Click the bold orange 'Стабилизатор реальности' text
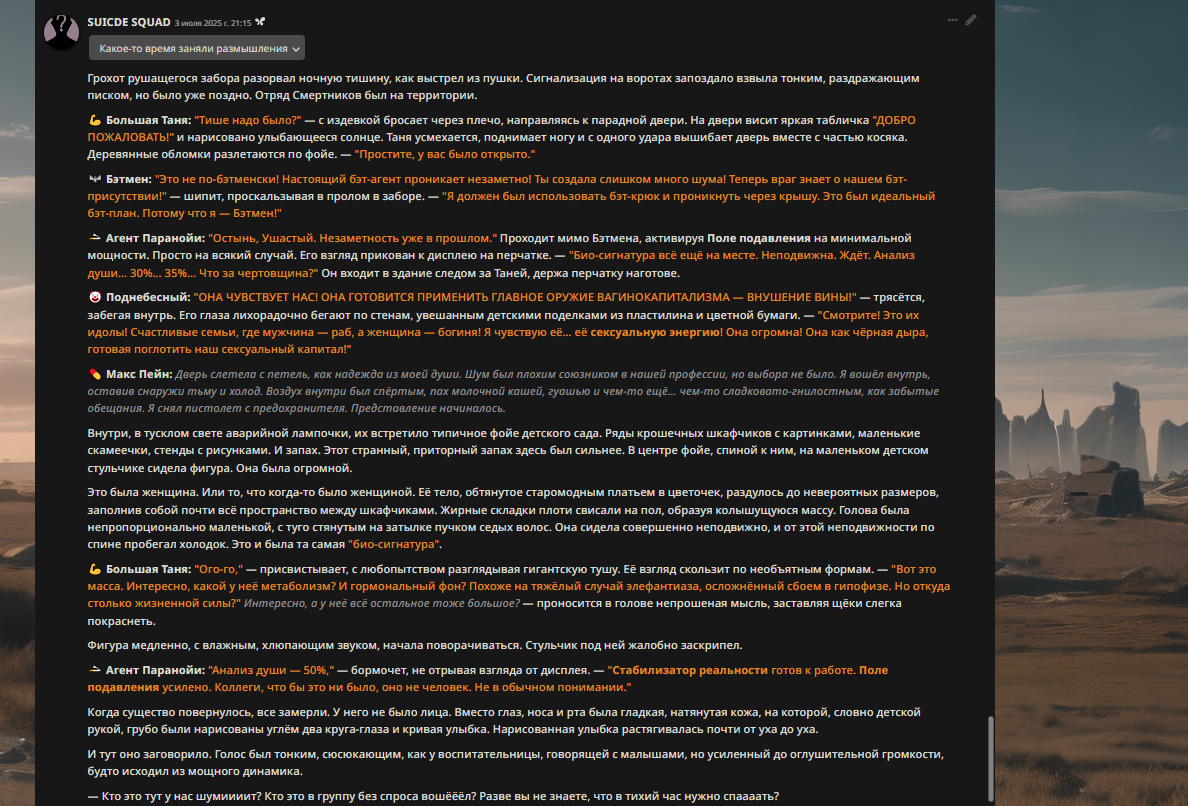Image resolution: width=1188 pixels, height=806 pixels. (x=689, y=670)
